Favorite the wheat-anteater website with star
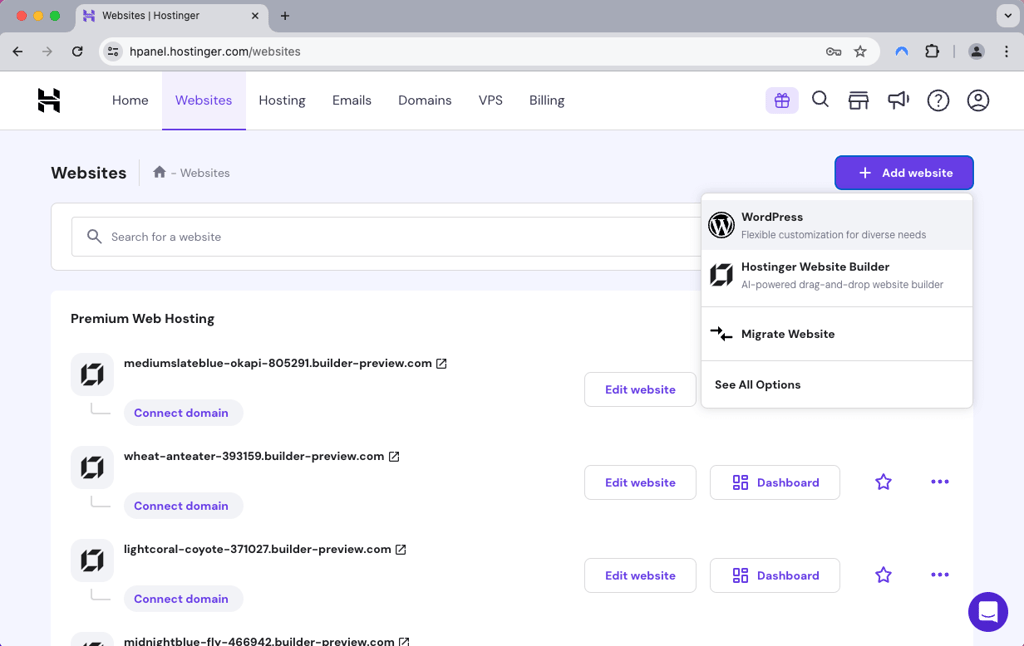 [883, 482]
